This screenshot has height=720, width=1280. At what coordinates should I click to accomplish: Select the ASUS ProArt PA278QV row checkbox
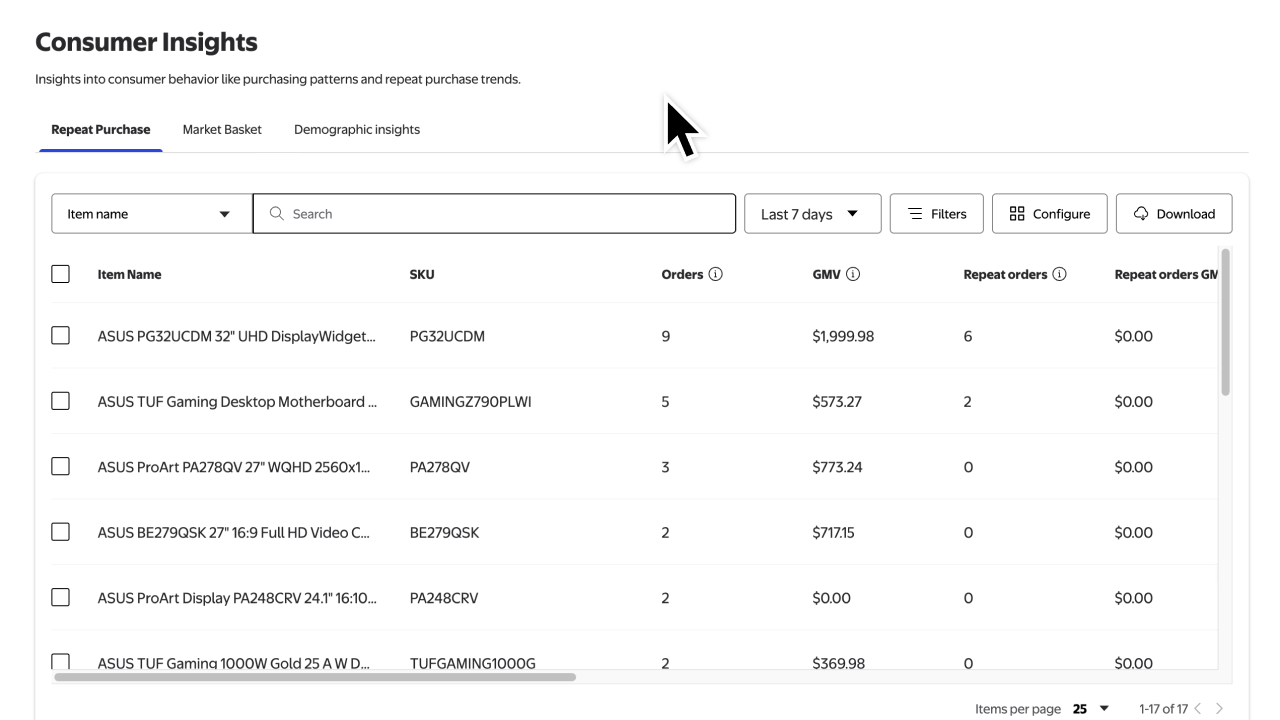point(61,467)
